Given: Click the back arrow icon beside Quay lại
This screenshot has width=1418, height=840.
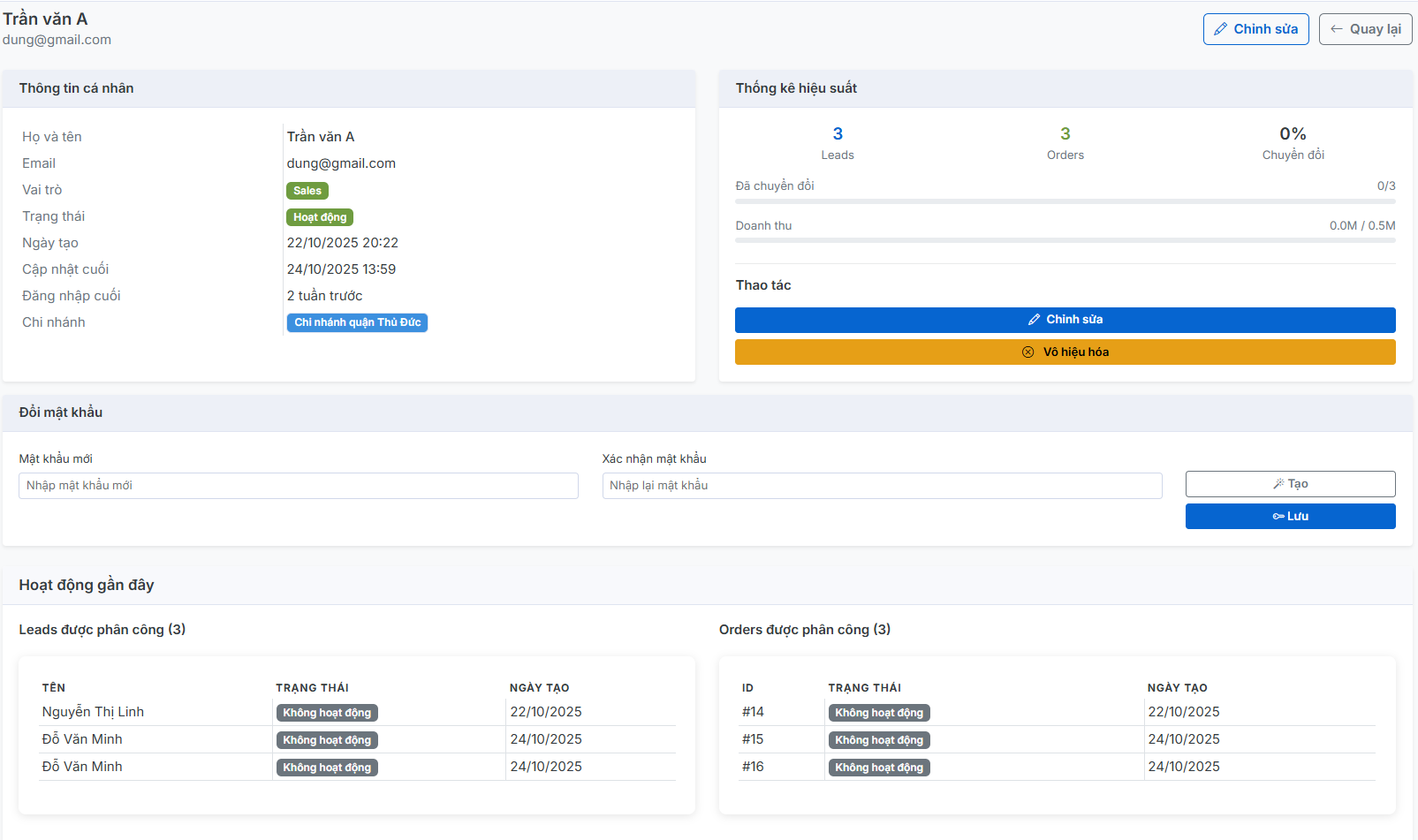Looking at the screenshot, I should 1337,29.
